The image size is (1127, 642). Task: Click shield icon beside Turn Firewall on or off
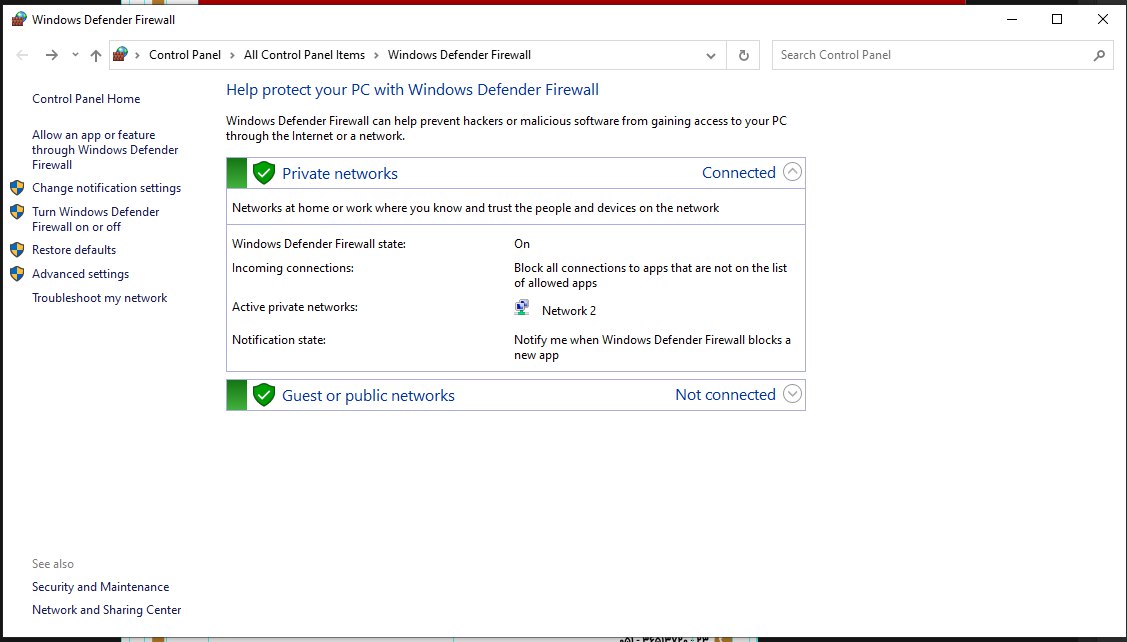17,212
